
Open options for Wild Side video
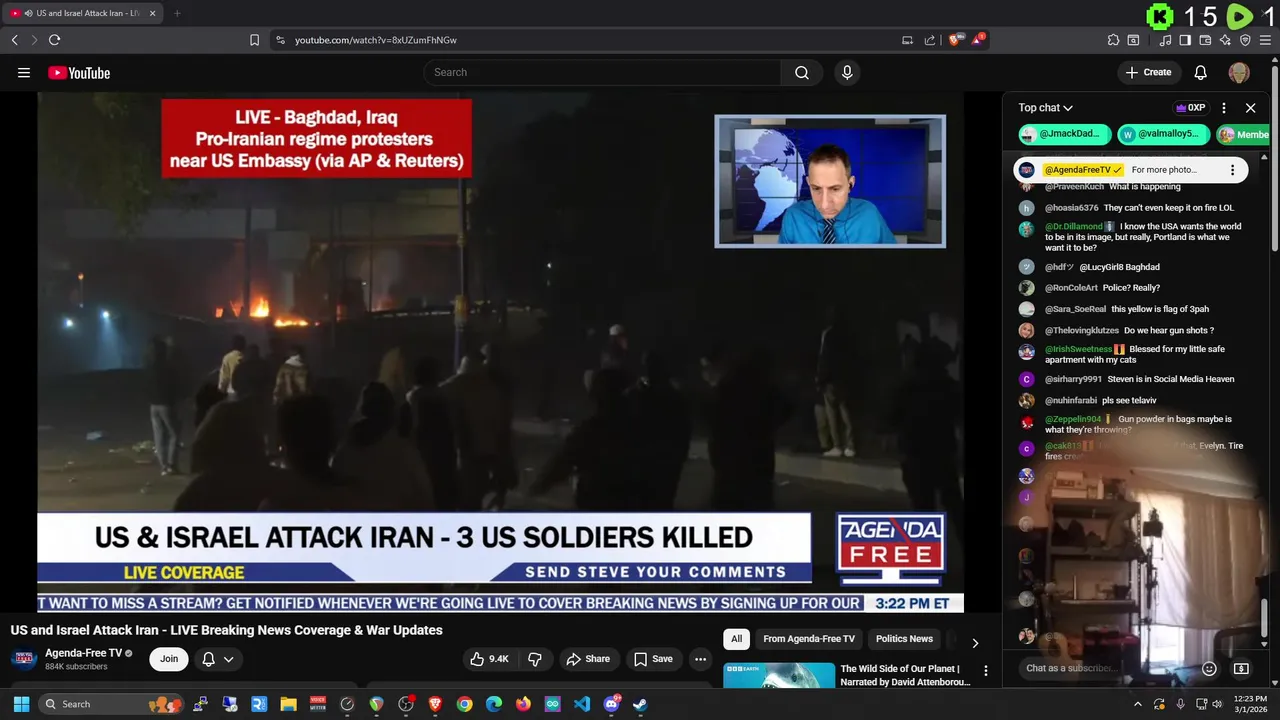point(985,671)
